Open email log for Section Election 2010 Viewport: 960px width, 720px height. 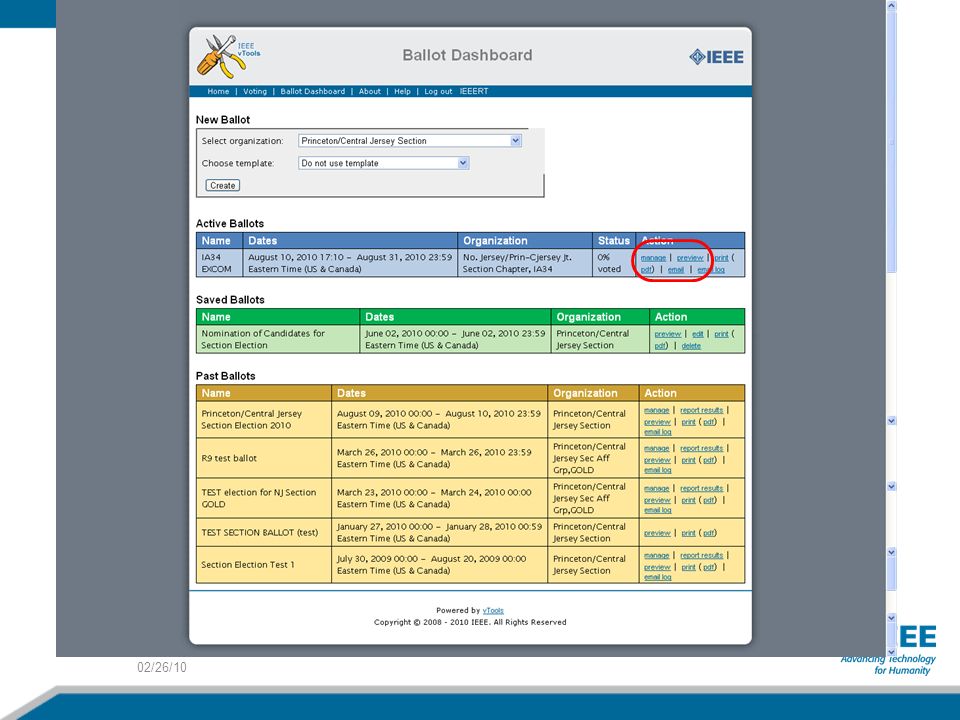(658, 432)
